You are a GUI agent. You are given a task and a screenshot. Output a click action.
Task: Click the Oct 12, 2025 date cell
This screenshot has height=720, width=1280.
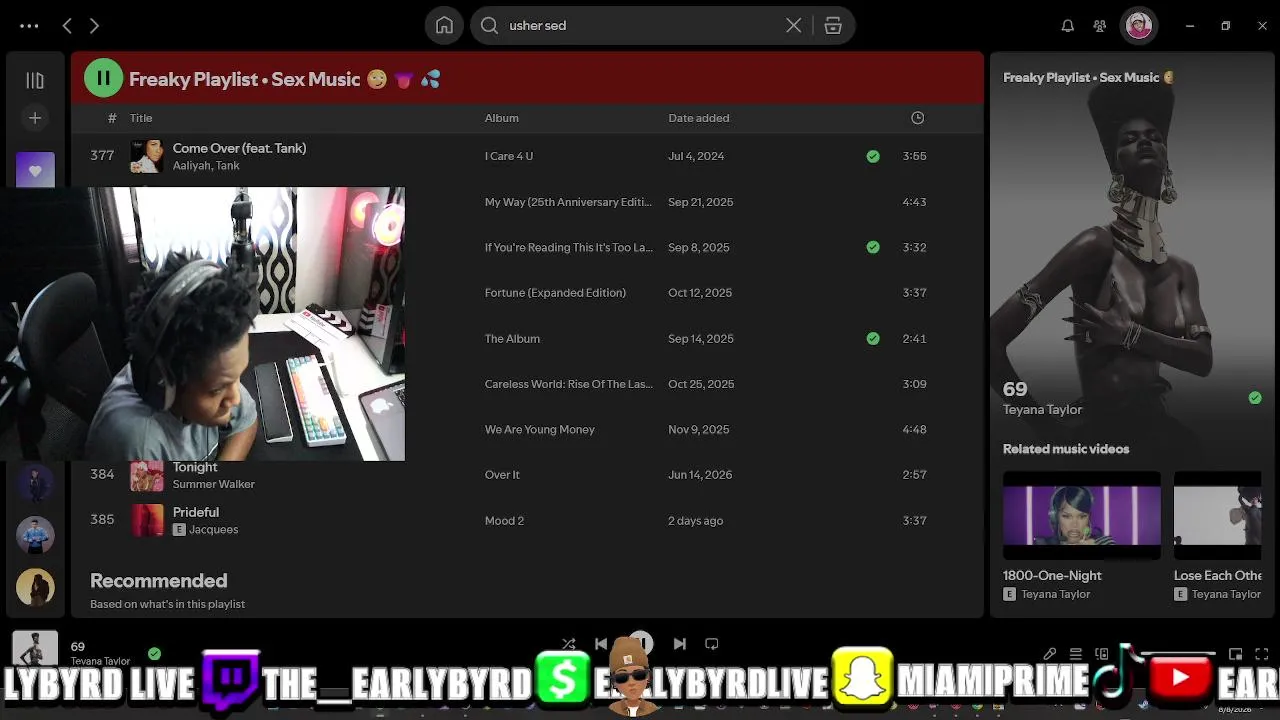[x=700, y=293]
